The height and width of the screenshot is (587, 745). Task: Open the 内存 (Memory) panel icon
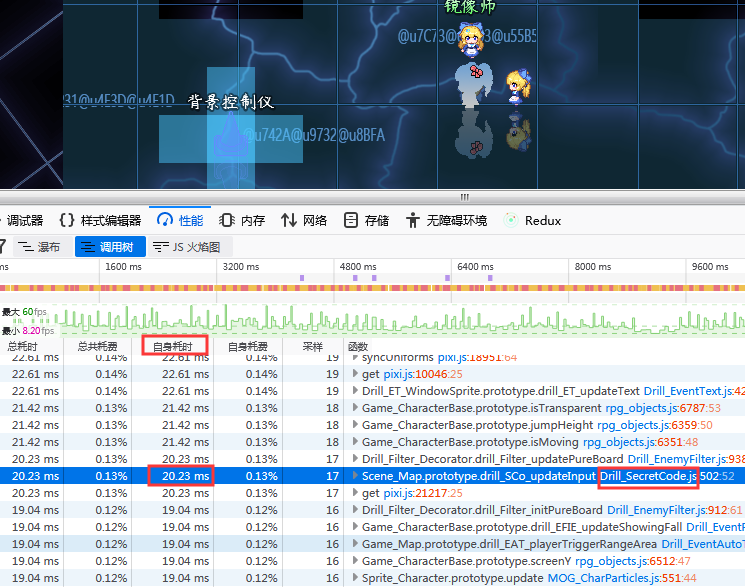click(x=226, y=220)
